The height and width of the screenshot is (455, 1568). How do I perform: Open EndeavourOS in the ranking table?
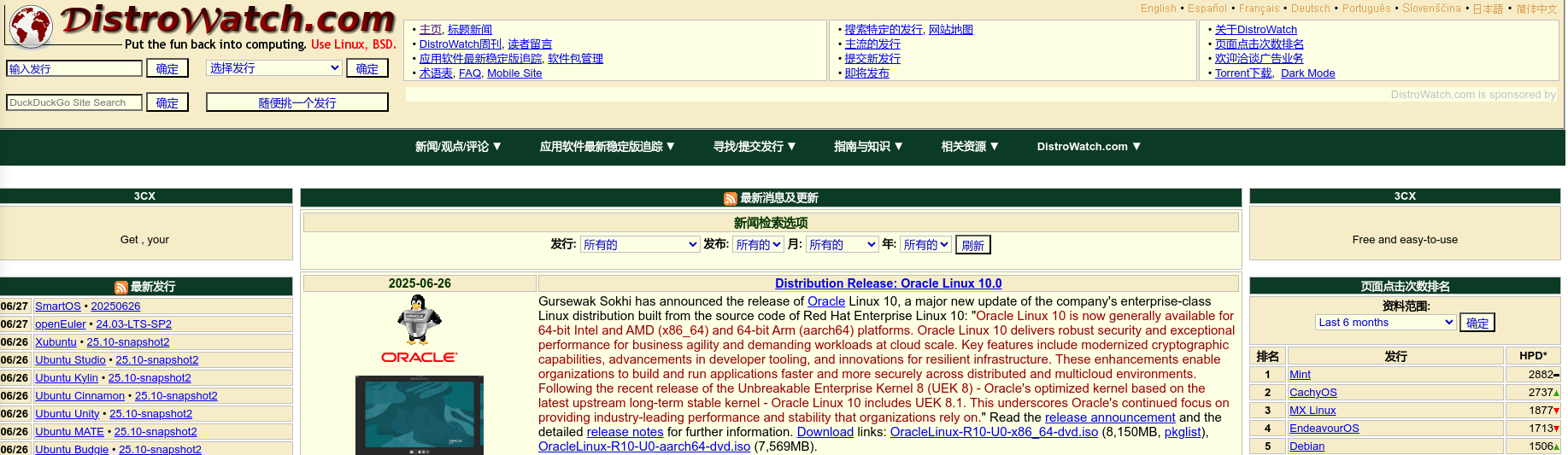(1324, 429)
